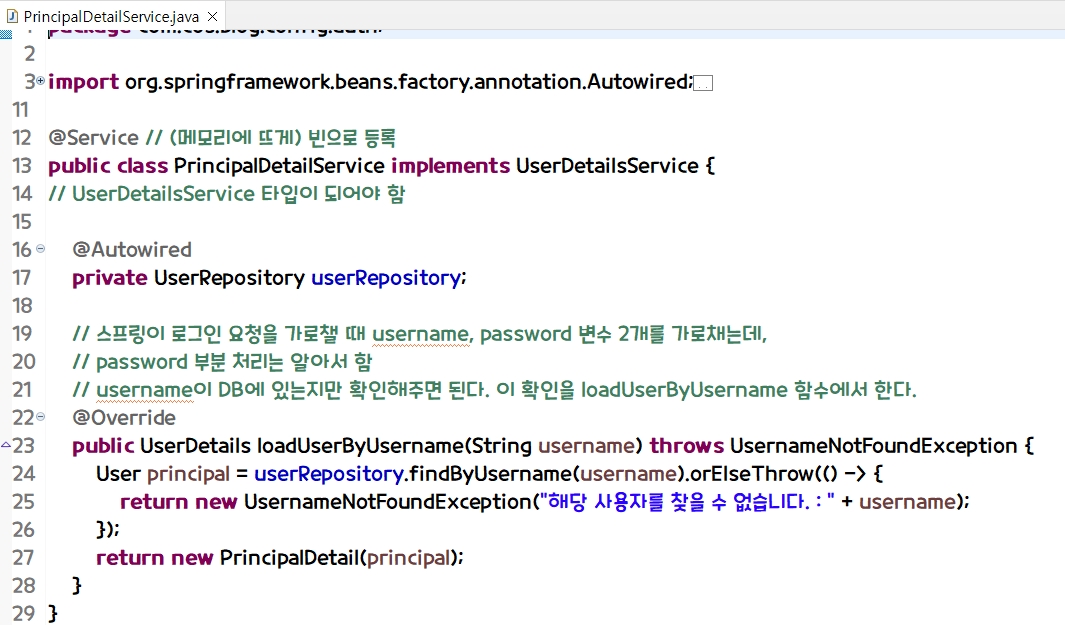Click the @Service annotation
This screenshot has height=625, width=1065.
(94, 138)
